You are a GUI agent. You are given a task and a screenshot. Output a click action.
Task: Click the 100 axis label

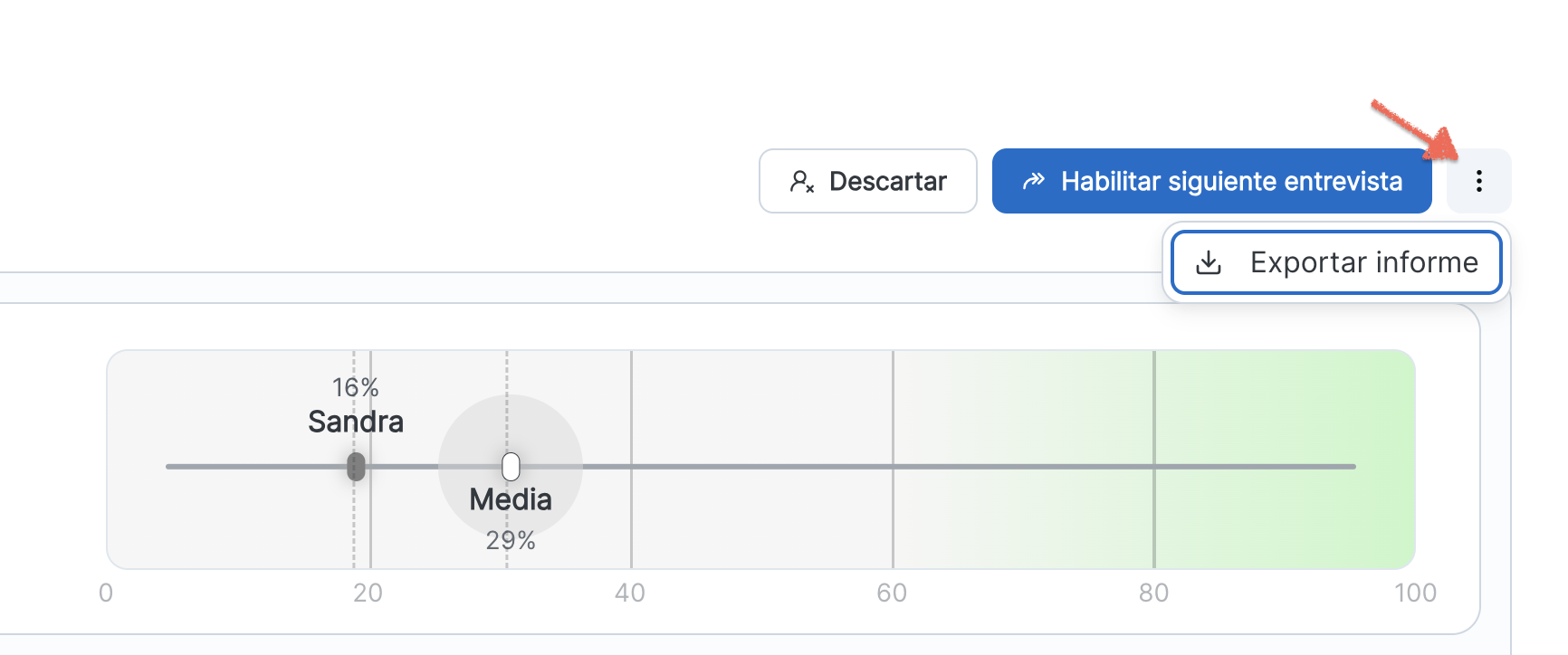click(1415, 593)
